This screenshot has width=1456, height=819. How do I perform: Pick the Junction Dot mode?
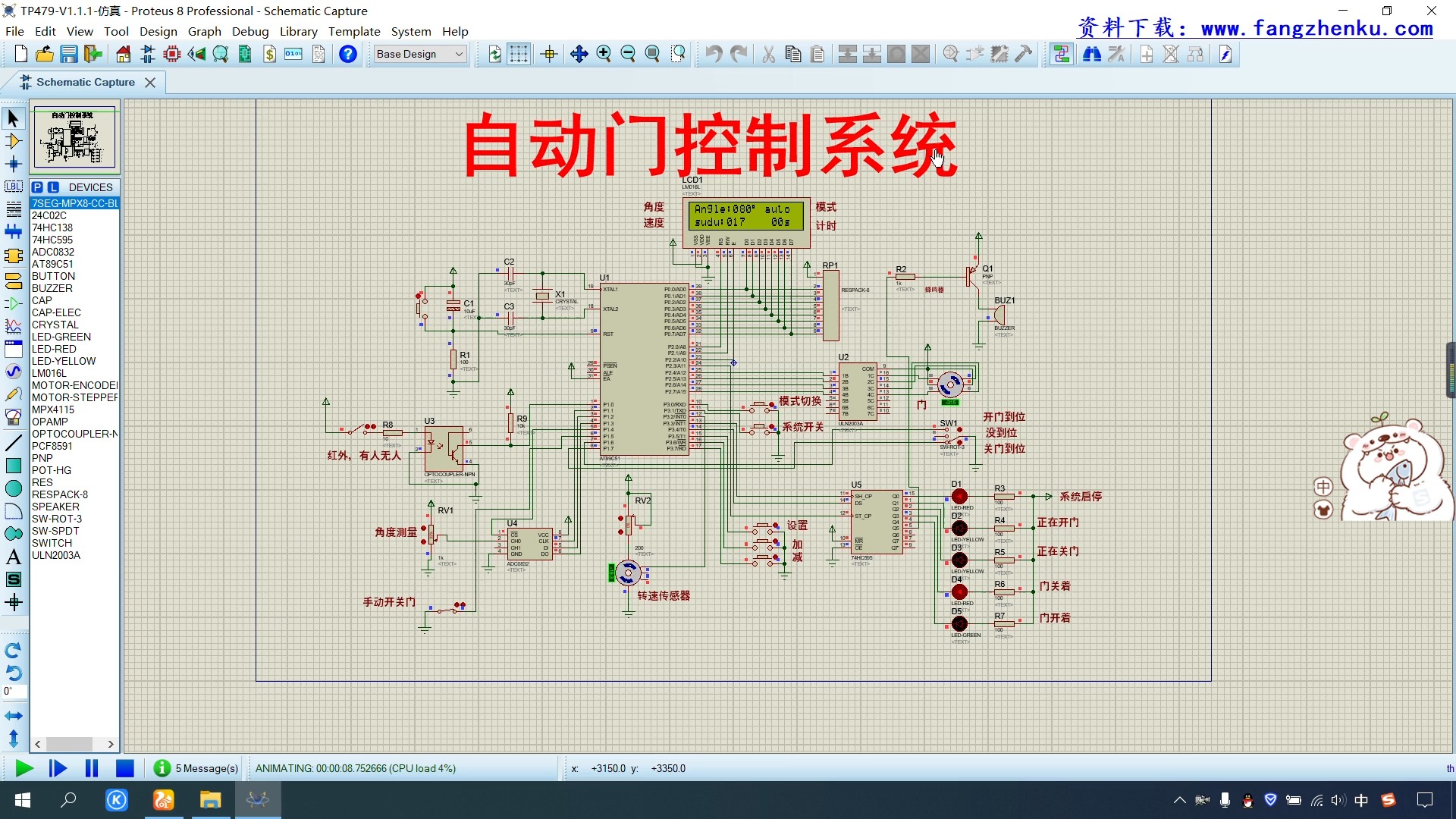[14, 164]
